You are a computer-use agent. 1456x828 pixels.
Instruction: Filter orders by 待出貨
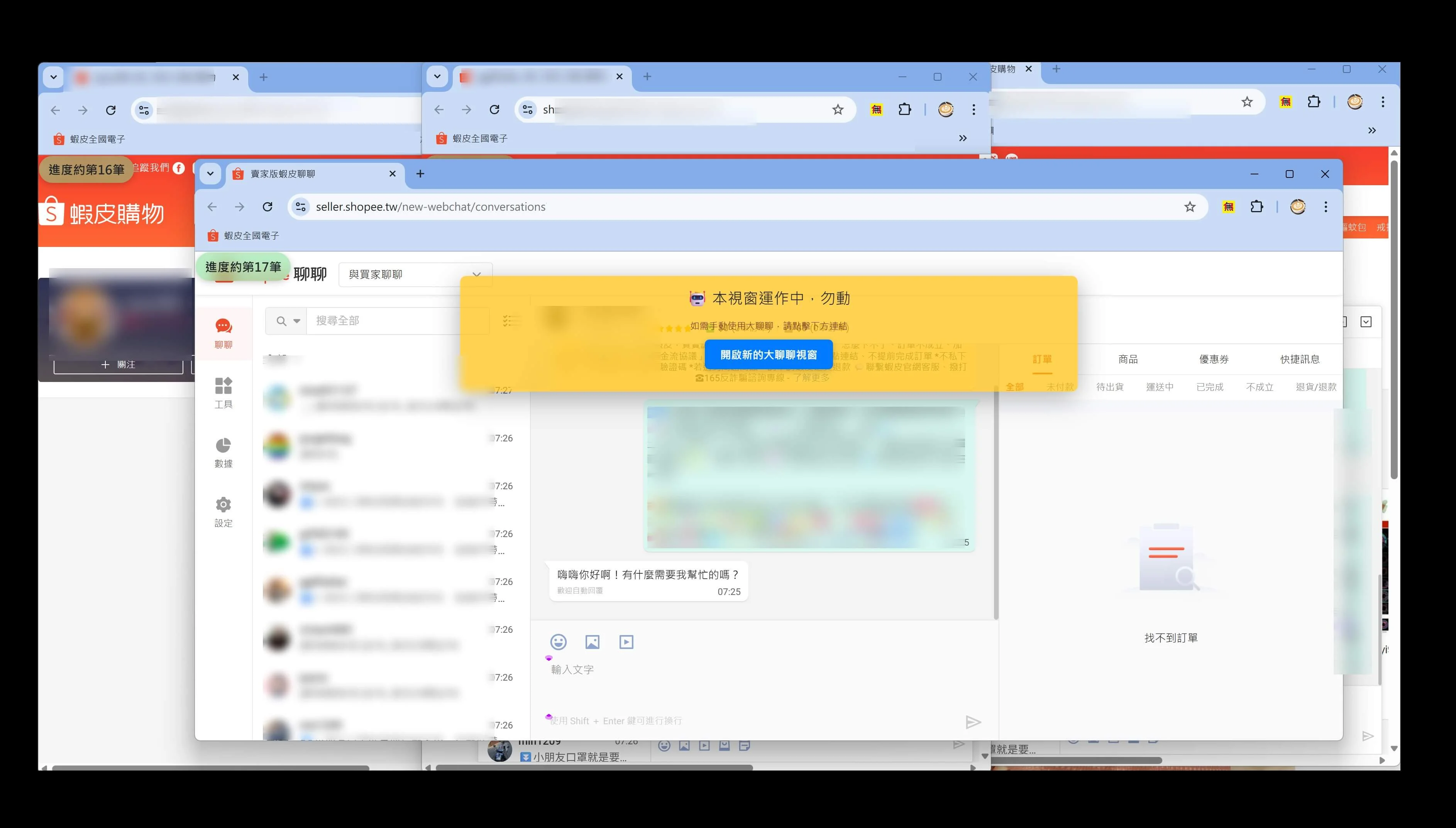click(x=1110, y=387)
